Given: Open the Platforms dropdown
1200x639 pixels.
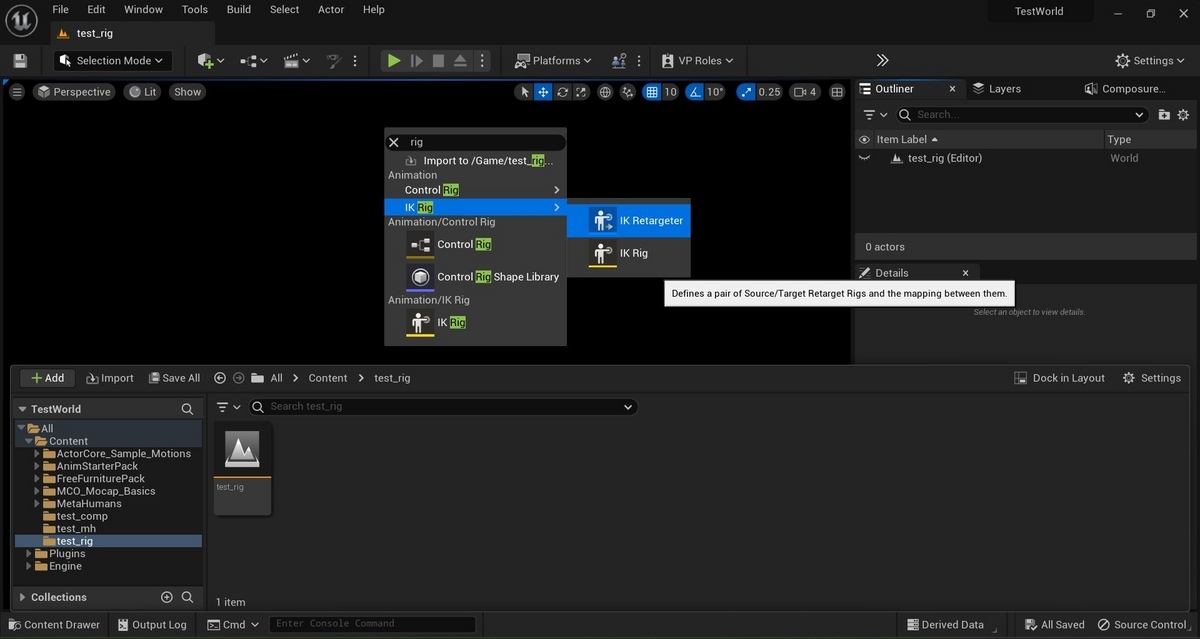Looking at the screenshot, I should (553, 60).
